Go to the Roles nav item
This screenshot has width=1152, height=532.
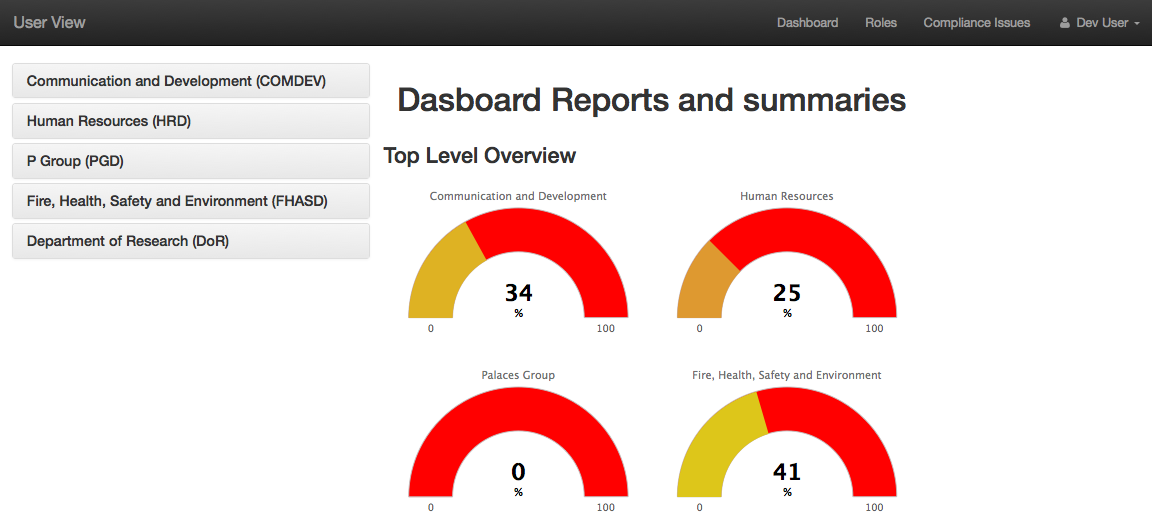tap(881, 23)
